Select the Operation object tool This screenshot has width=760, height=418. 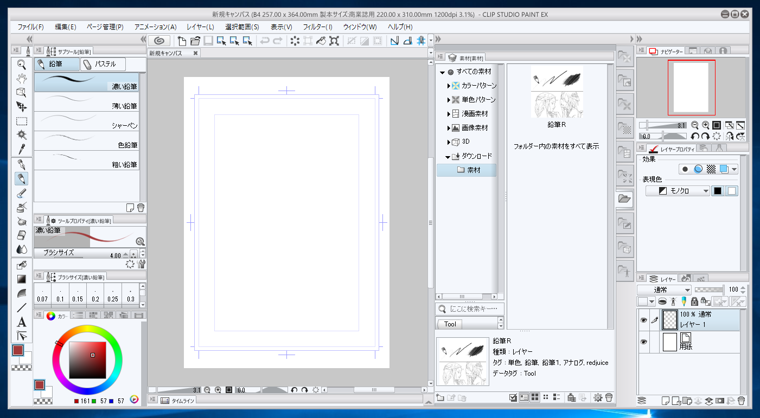click(x=21, y=93)
